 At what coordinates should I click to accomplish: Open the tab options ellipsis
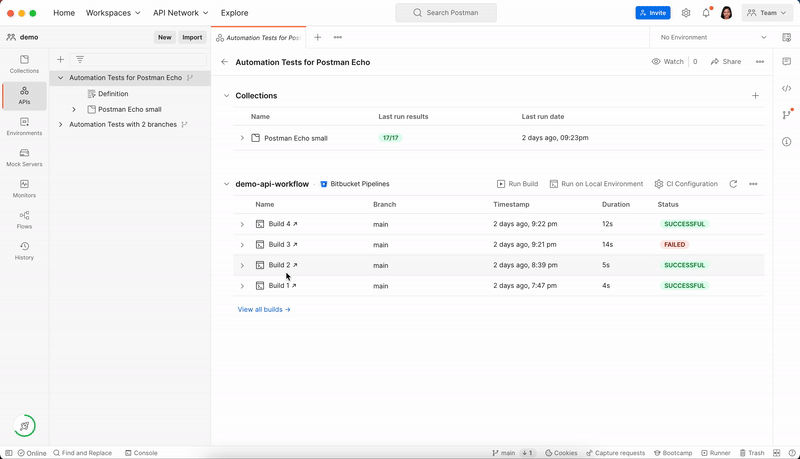coord(337,37)
